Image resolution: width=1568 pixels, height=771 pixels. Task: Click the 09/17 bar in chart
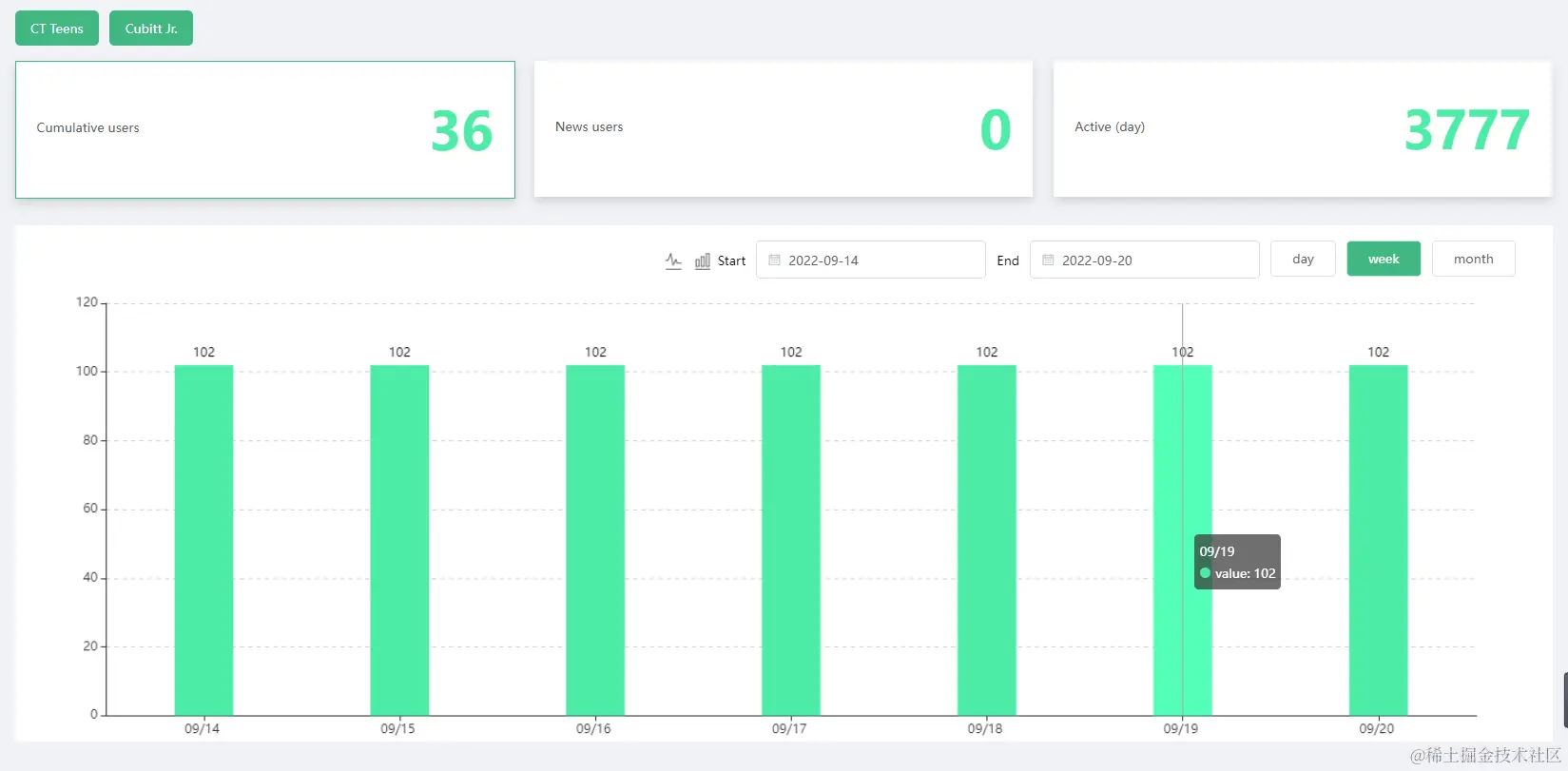pyautogui.click(x=791, y=540)
